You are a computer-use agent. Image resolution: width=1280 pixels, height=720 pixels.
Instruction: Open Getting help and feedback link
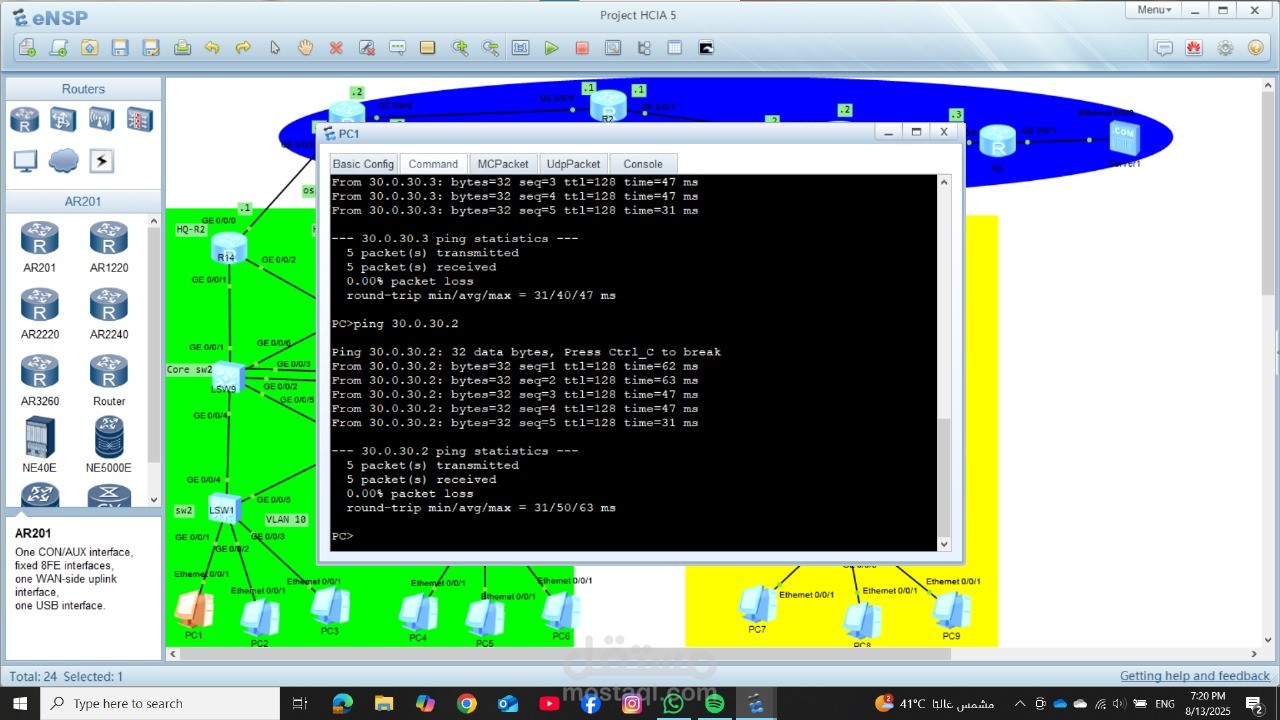1195,676
